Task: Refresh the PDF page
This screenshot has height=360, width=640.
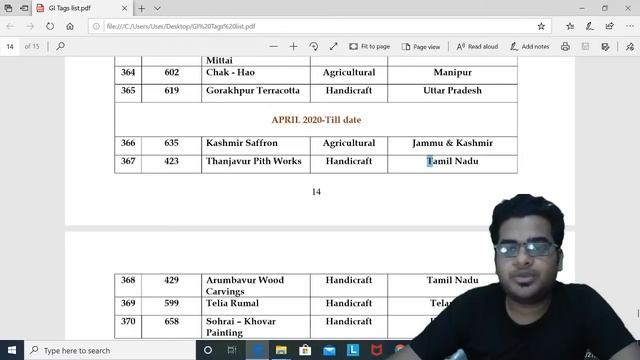Action: tap(50, 26)
